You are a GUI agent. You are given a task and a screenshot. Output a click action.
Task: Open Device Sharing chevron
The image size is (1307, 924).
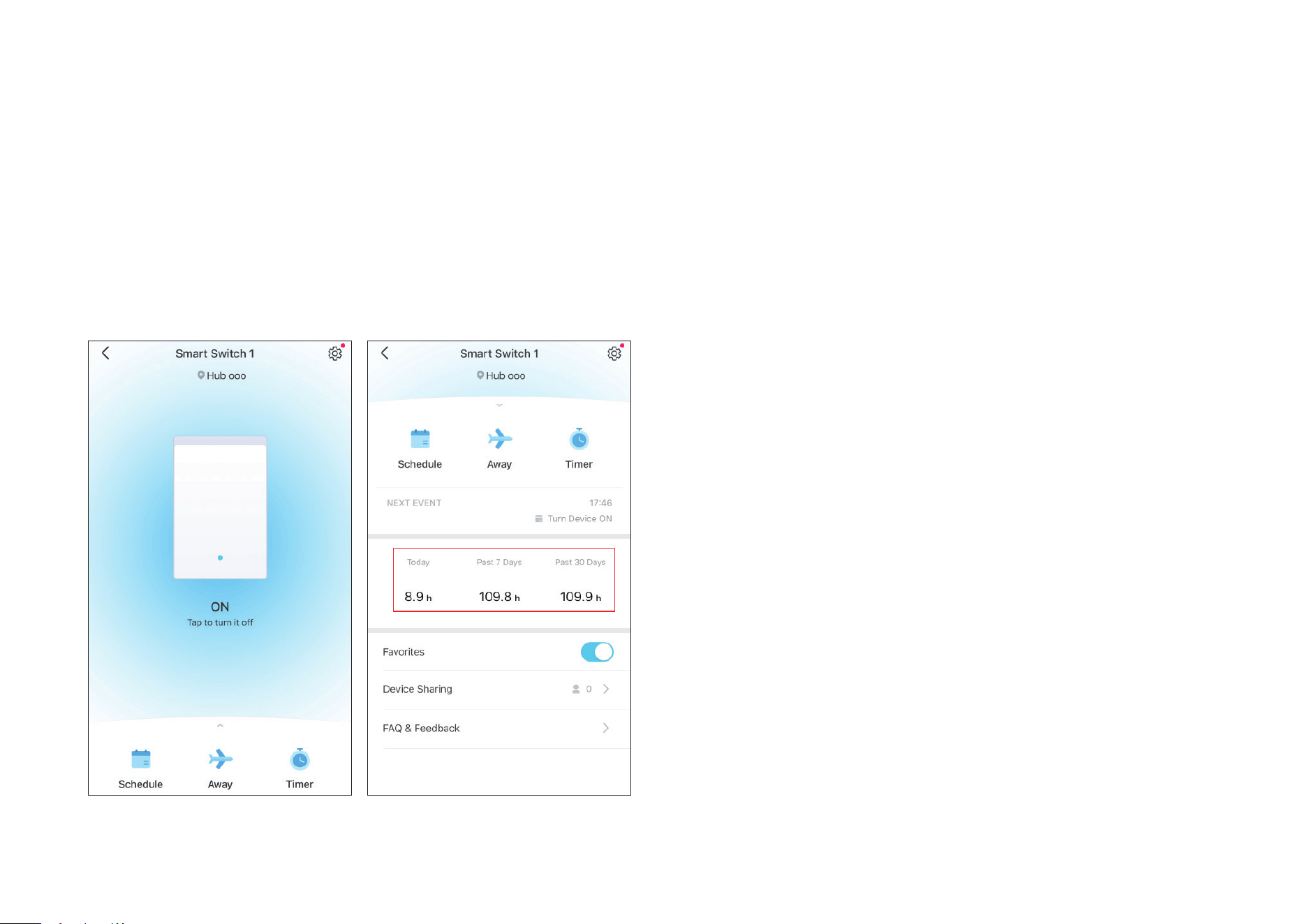tap(606, 689)
